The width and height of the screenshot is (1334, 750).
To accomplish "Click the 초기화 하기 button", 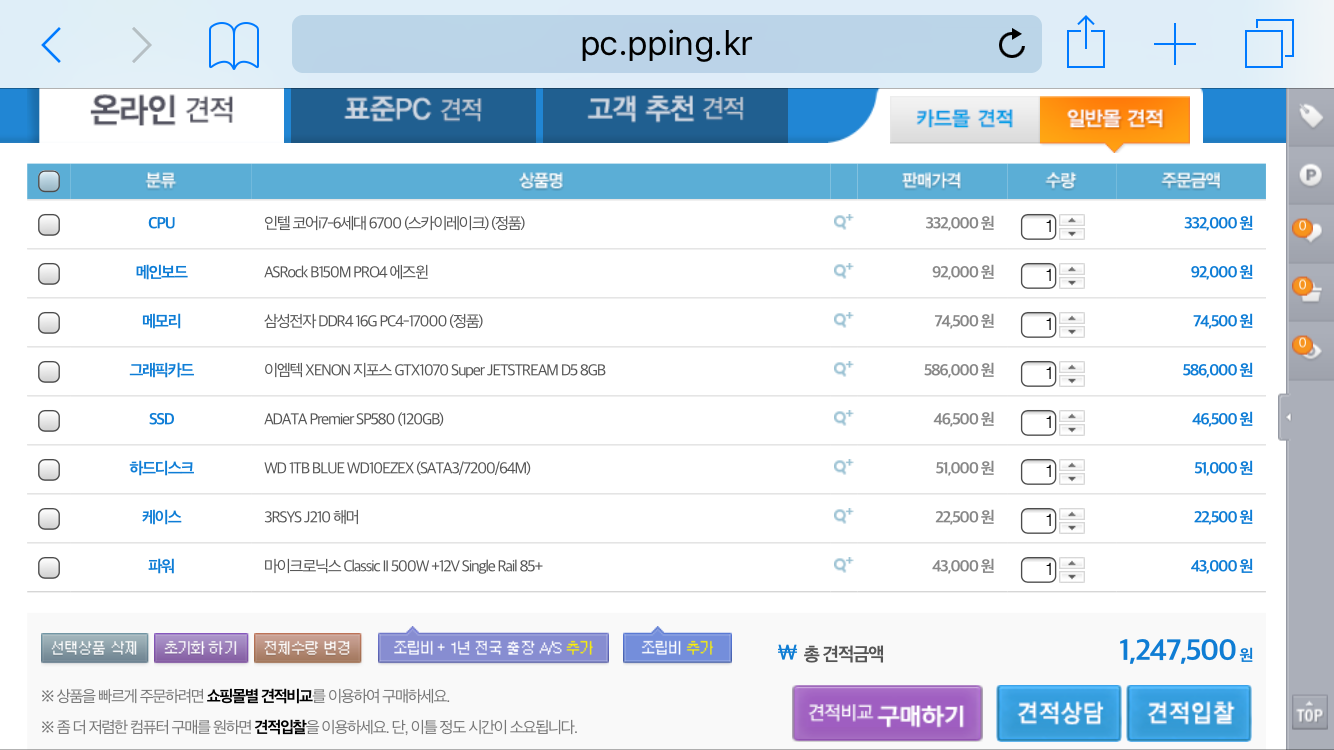I will pyautogui.click(x=201, y=648).
